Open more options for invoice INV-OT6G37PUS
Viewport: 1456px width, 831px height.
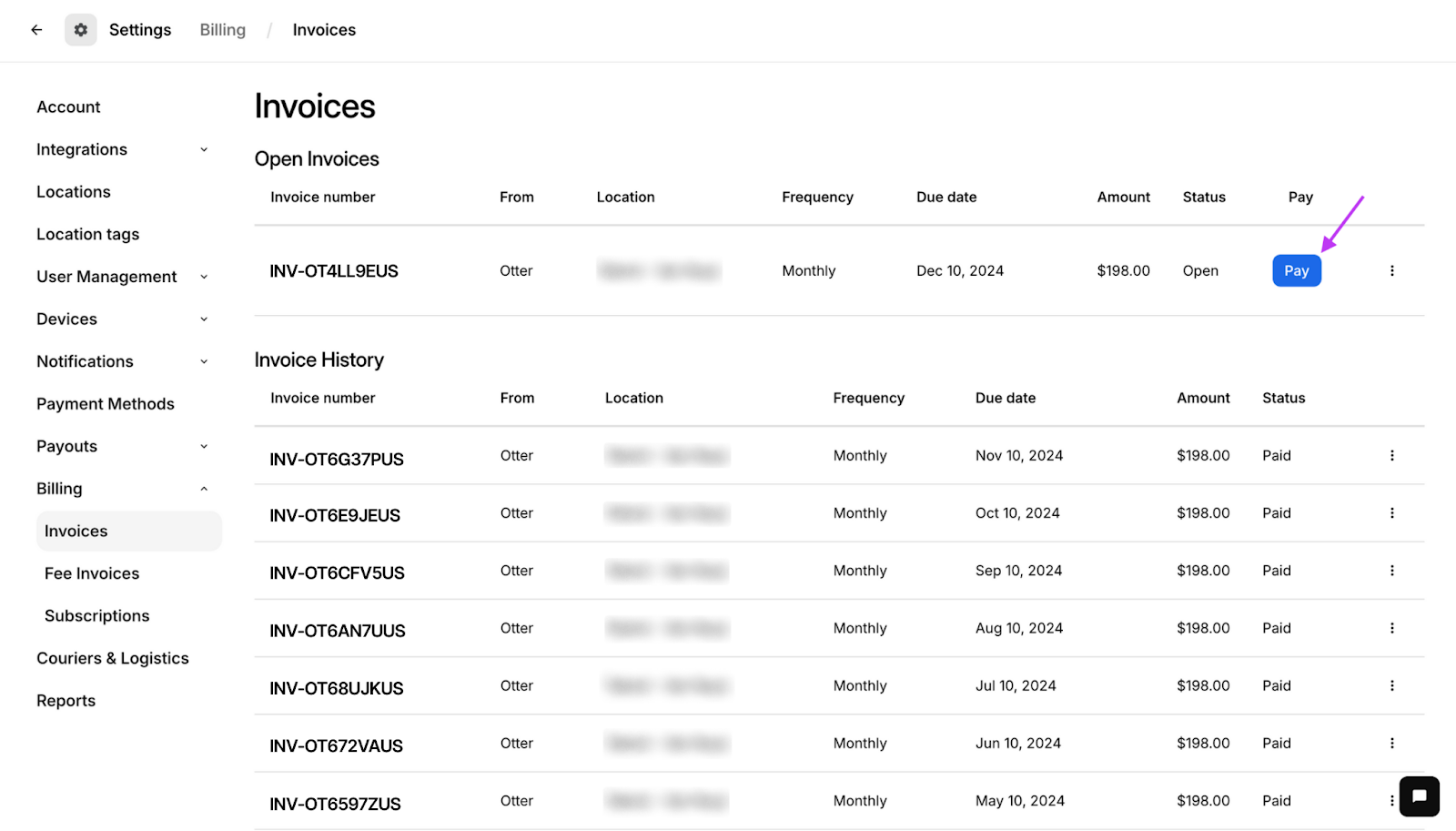(1391, 456)
